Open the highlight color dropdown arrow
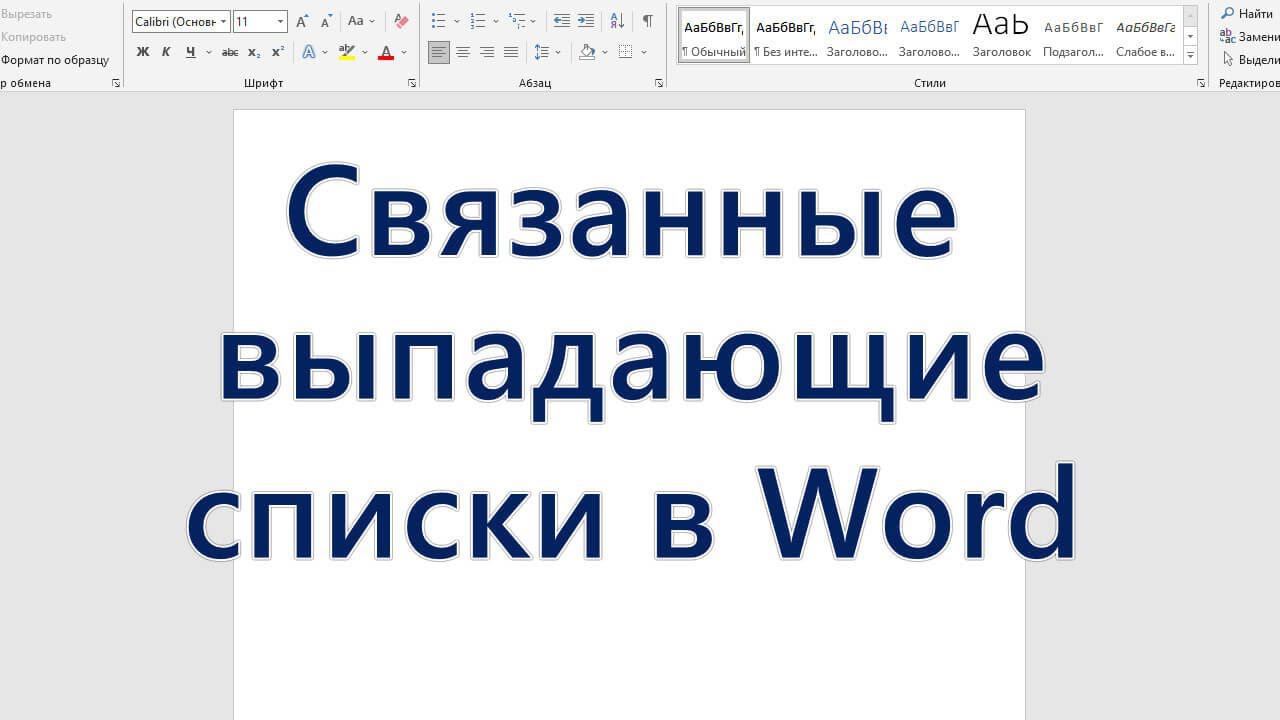This screenshot has width=1280, height=720. (x=365, y=52)
